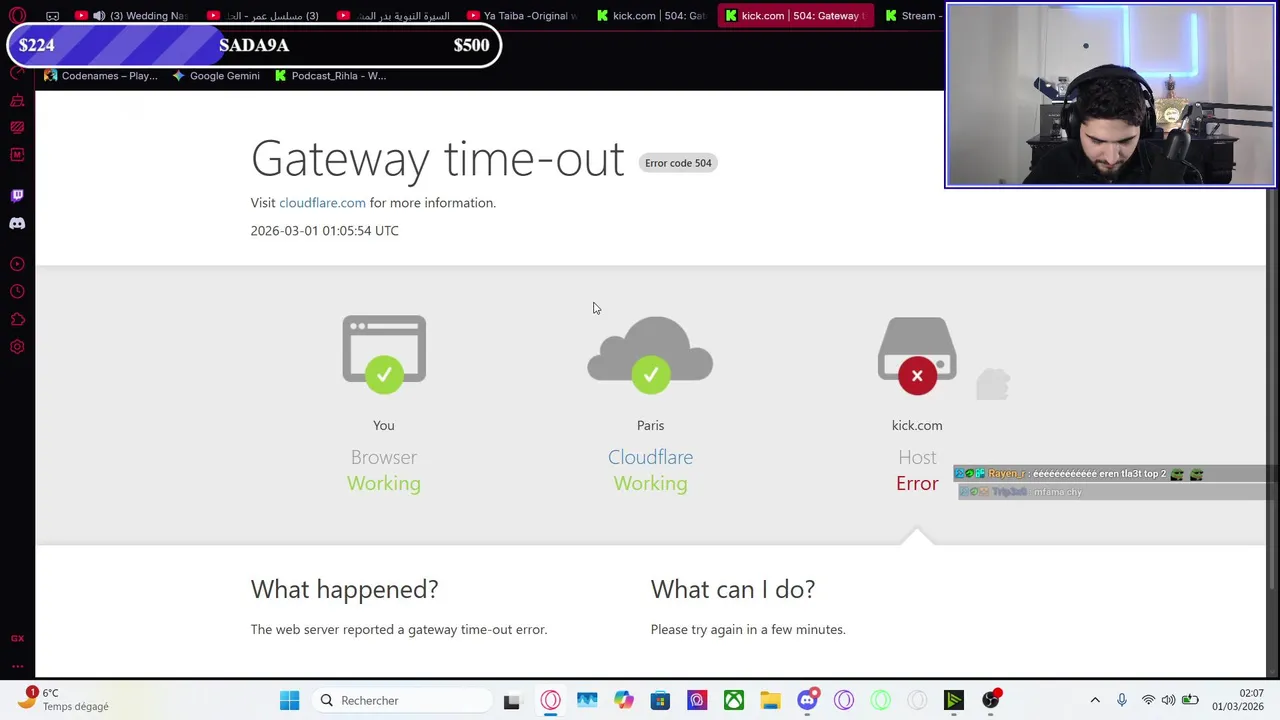The image size is (1280, 720).
Task: Open the striped GX sidebar panel icon
Action: tap(17, 128)
